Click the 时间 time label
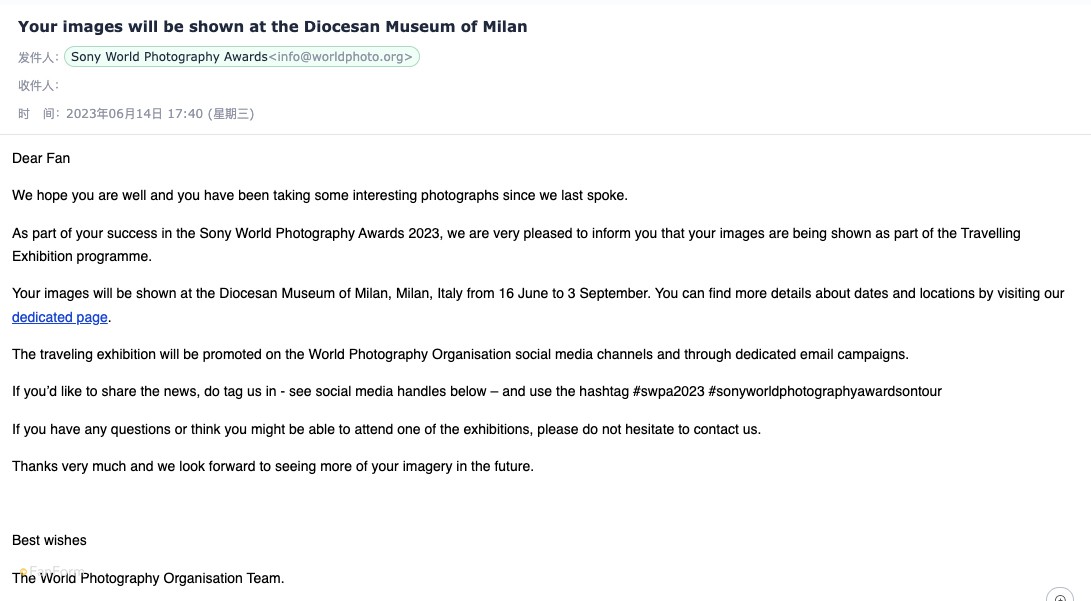This screenshot has width=1091, height=601. click(x=38, y=114)
